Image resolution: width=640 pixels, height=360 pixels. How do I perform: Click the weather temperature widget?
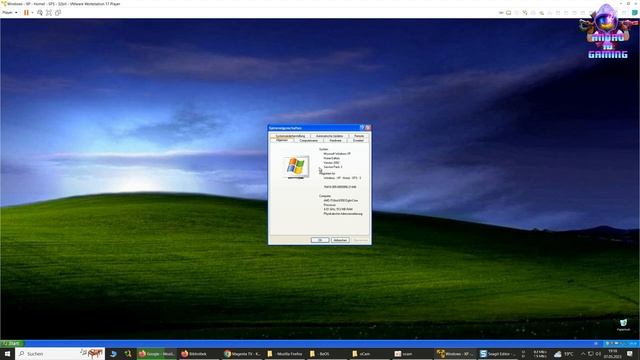click(x=564, y=354)
